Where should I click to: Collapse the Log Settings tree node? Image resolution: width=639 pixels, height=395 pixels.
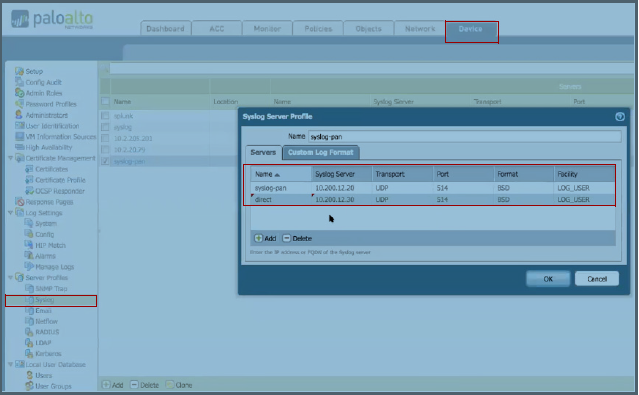(11, 213)
